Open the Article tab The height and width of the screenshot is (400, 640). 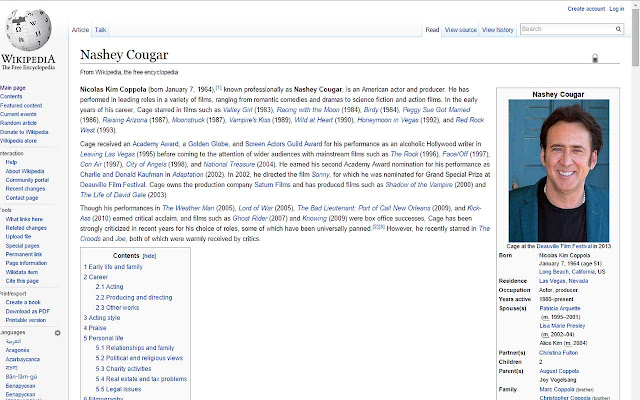point(80,30)
